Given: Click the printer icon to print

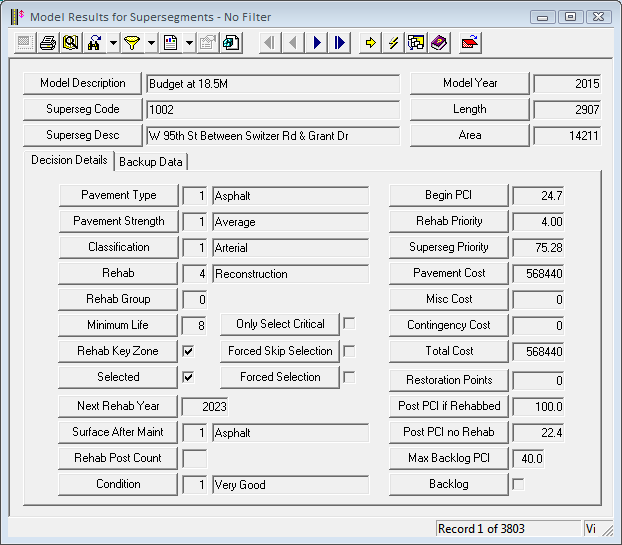Looking at the screenshot, I should click(48, 42).
